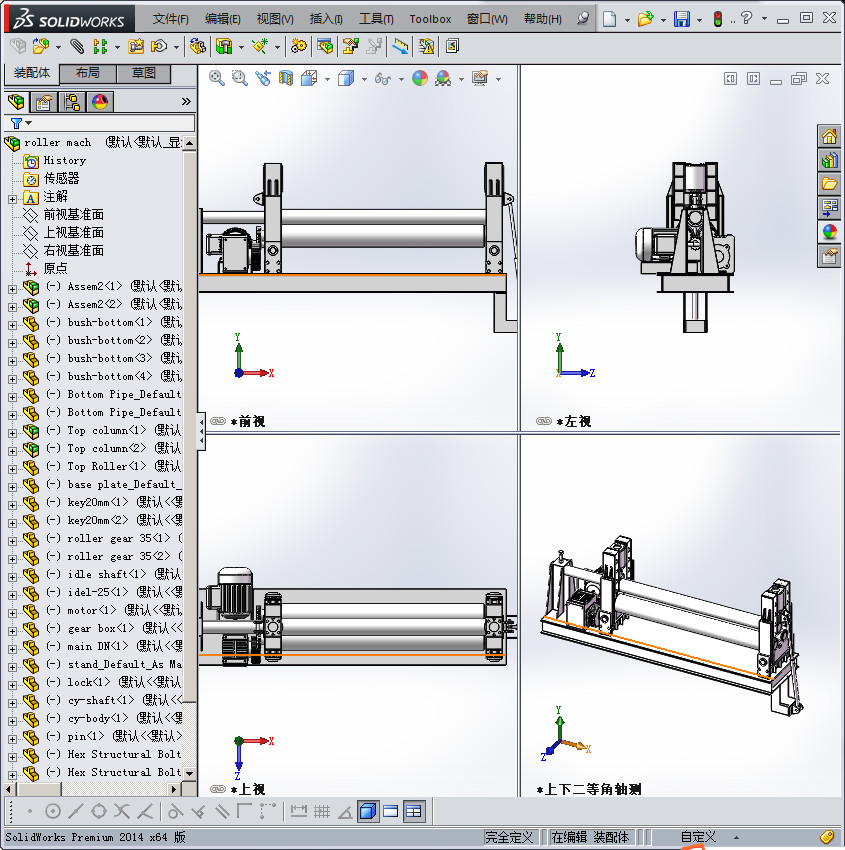Open Display Style dropdown arrow

tap(364, 80)
